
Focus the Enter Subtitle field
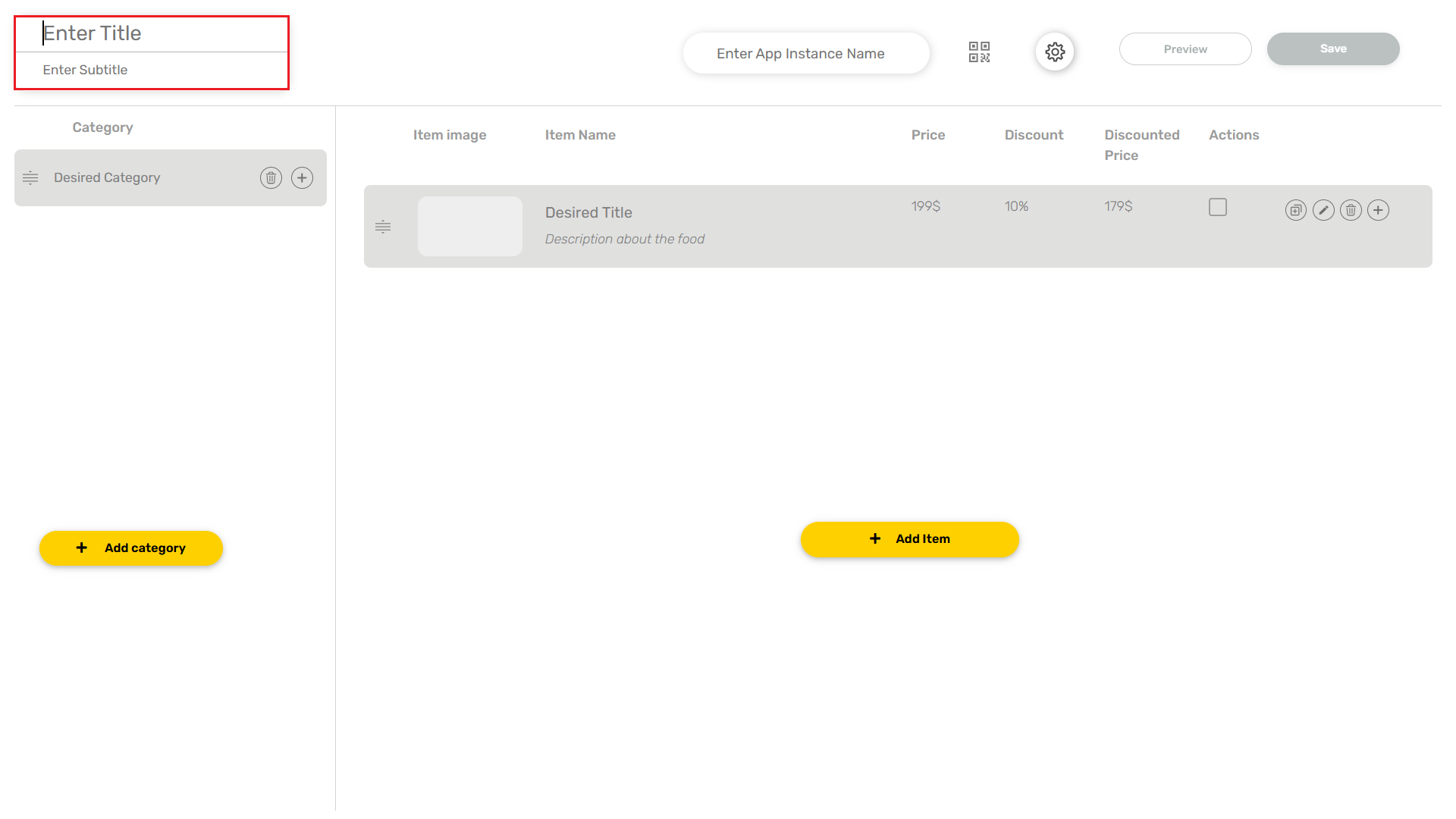tap(152, 70)
